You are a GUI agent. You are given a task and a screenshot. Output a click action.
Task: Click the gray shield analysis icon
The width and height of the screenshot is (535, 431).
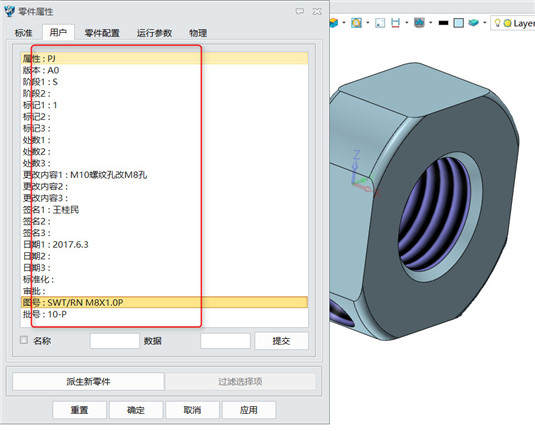coord(419,23)
